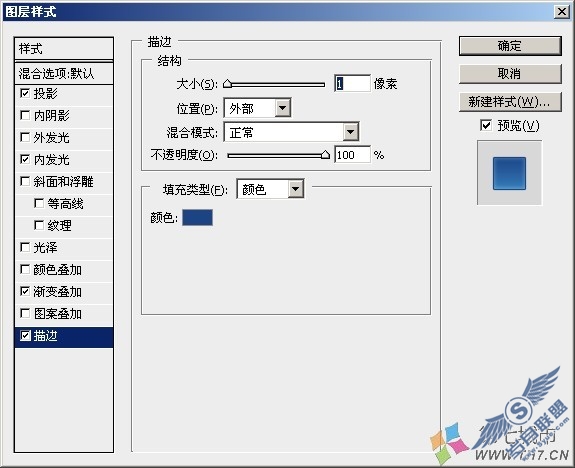Open the 斜面和浮雕 settings by its label

[63, 182]
